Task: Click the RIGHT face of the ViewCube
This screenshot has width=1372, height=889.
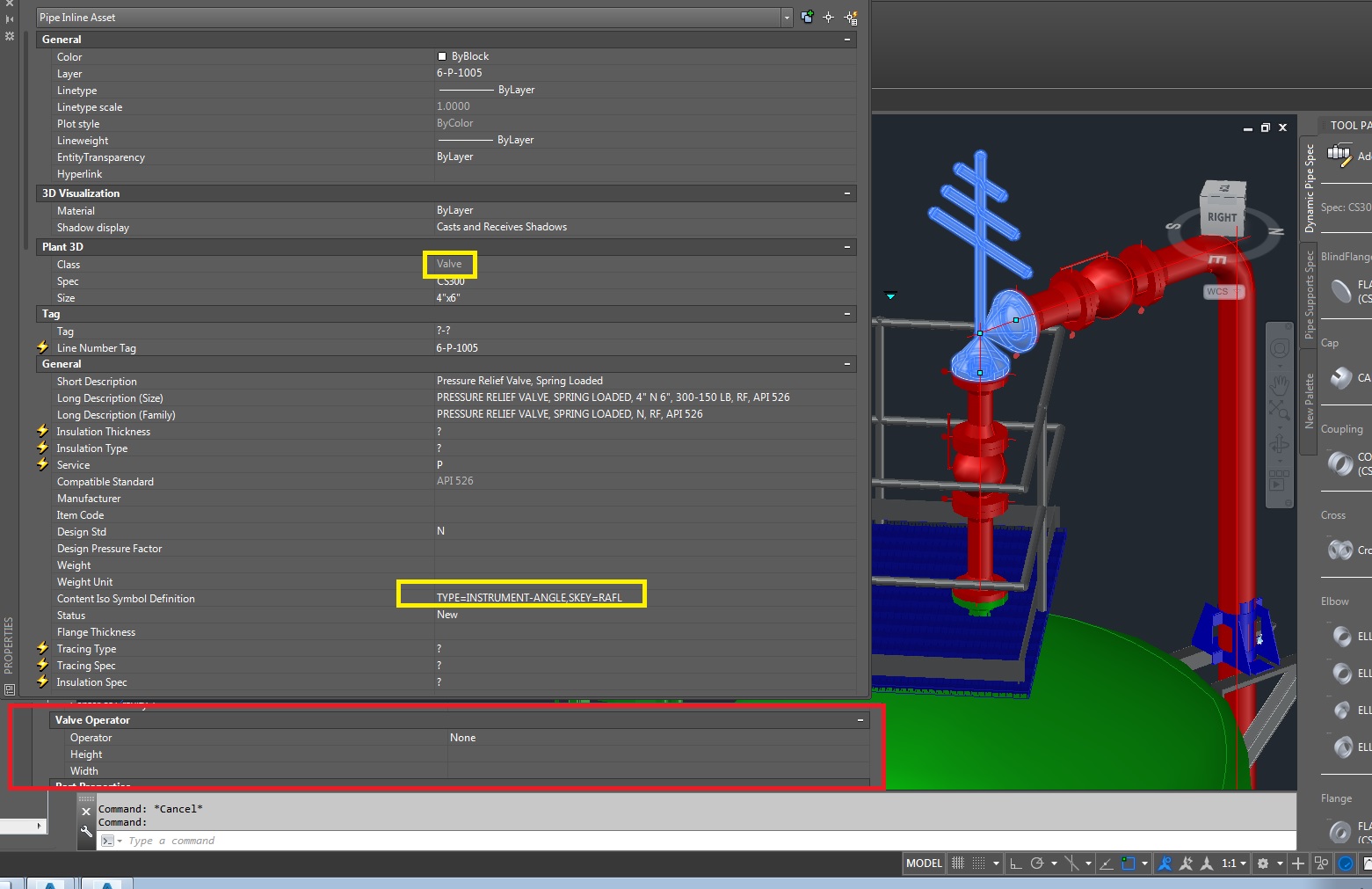Action: click(x=1221, y=217)
